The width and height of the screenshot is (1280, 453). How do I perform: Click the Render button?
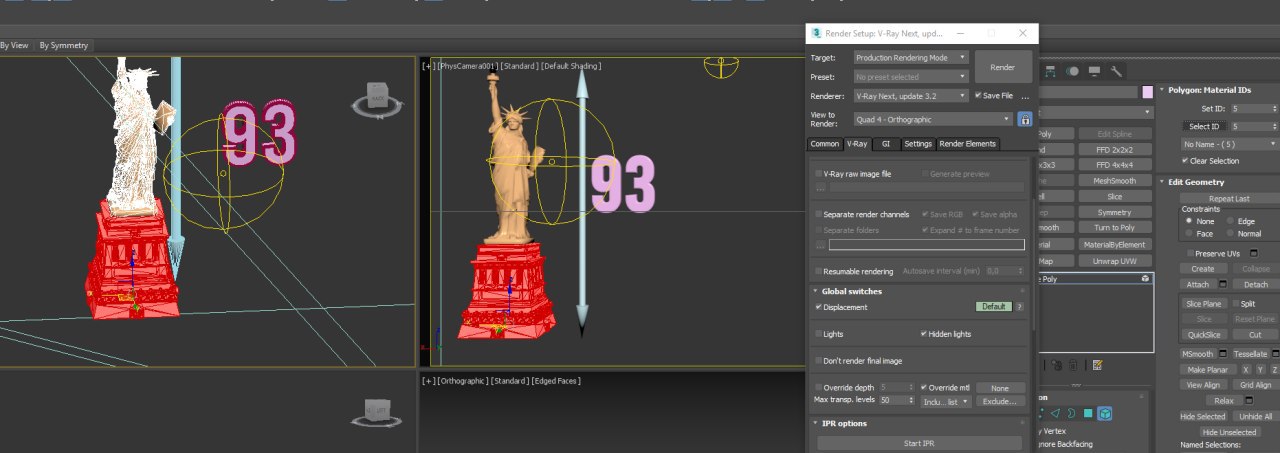tap(1003, 68)
